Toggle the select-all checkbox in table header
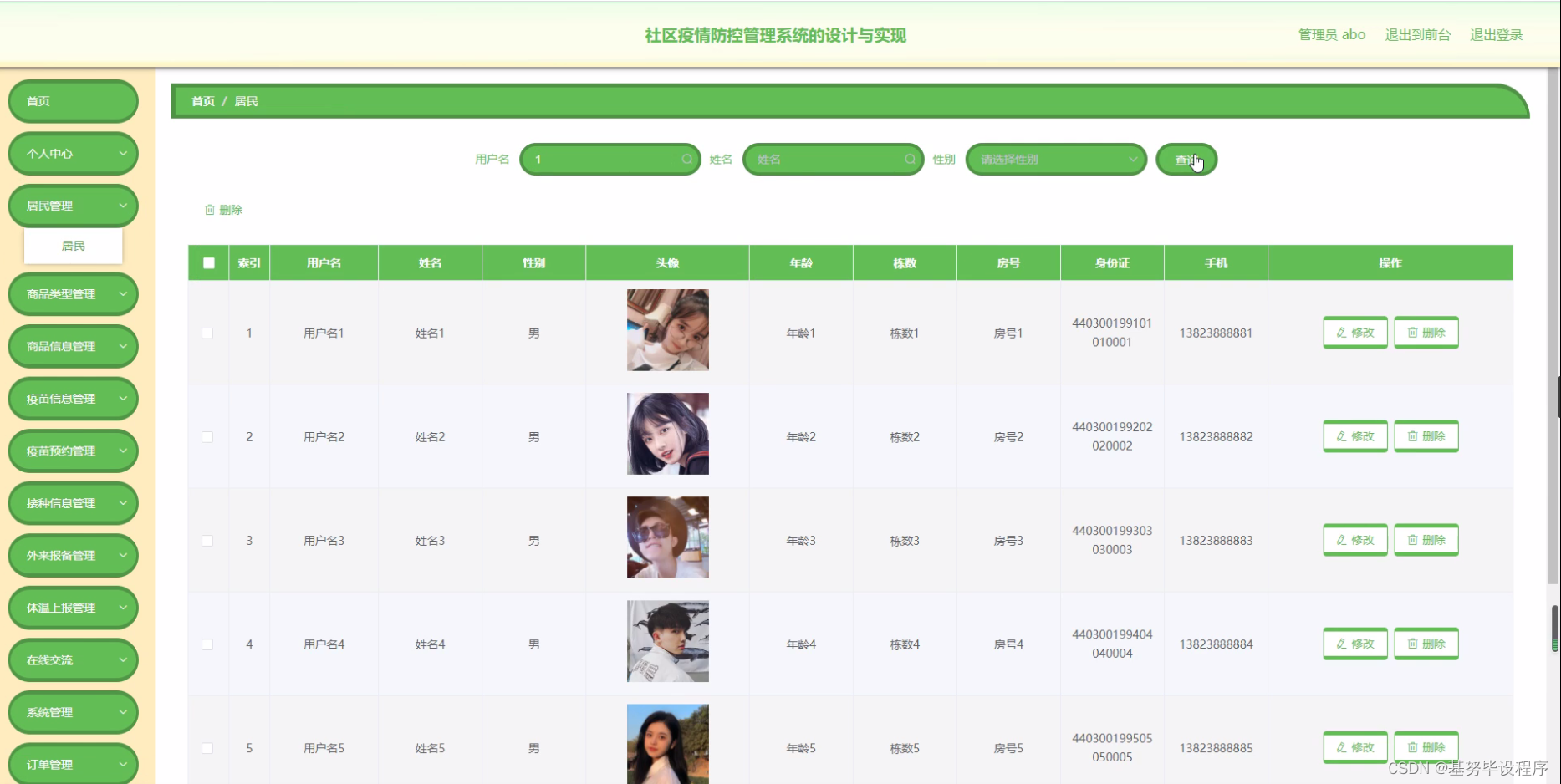 click(x=207, y=263)
